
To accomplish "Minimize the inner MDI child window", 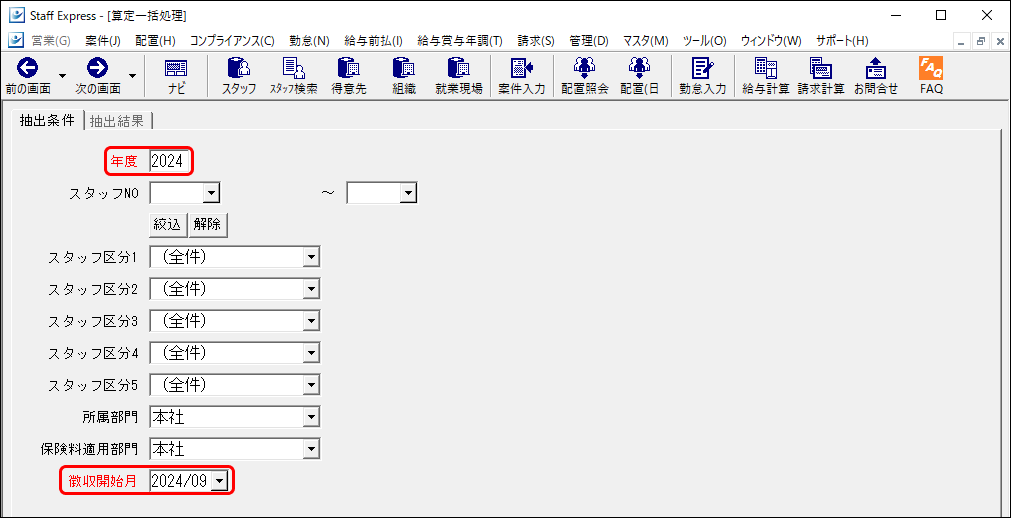I will [961, 41].
